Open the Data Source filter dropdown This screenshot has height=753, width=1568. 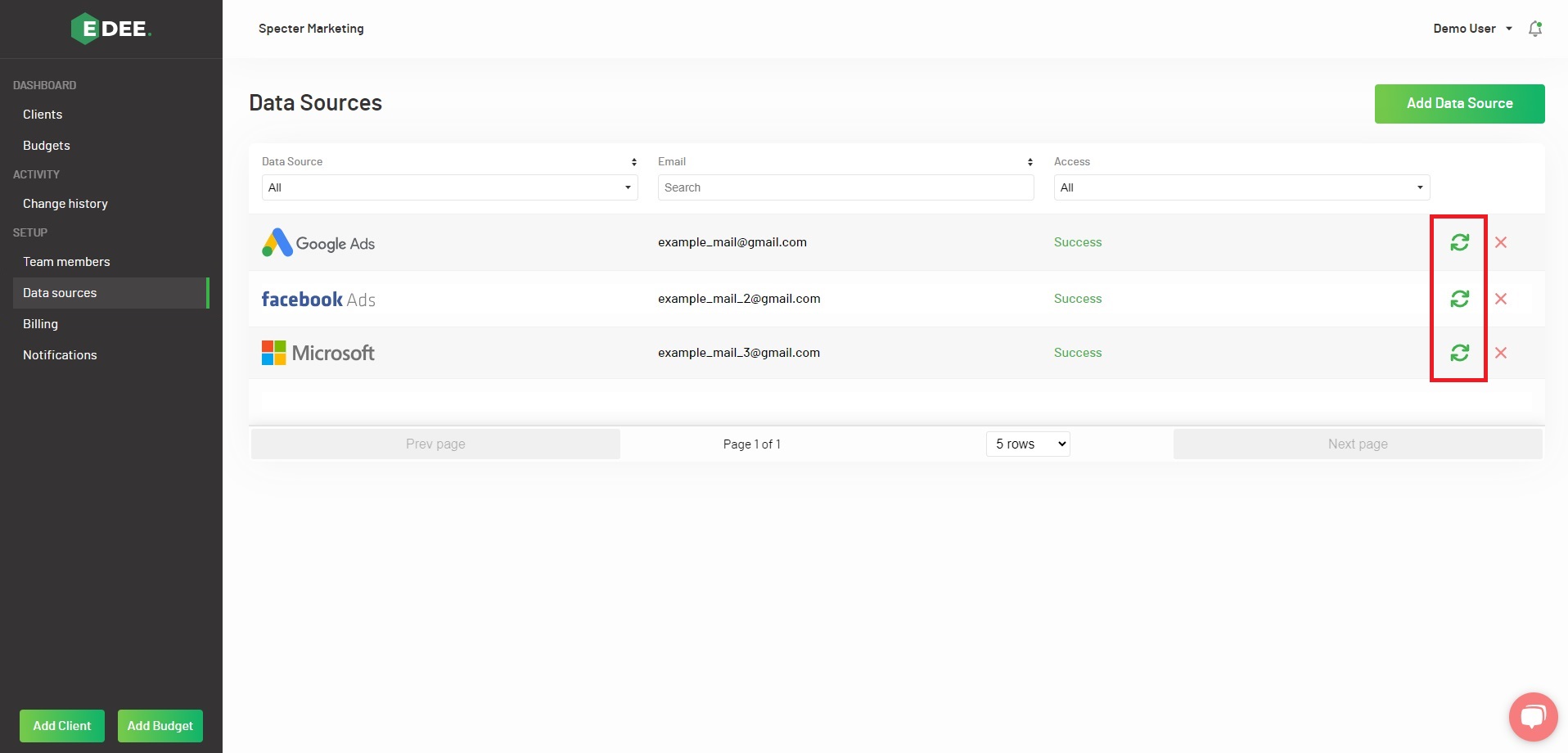449,187
